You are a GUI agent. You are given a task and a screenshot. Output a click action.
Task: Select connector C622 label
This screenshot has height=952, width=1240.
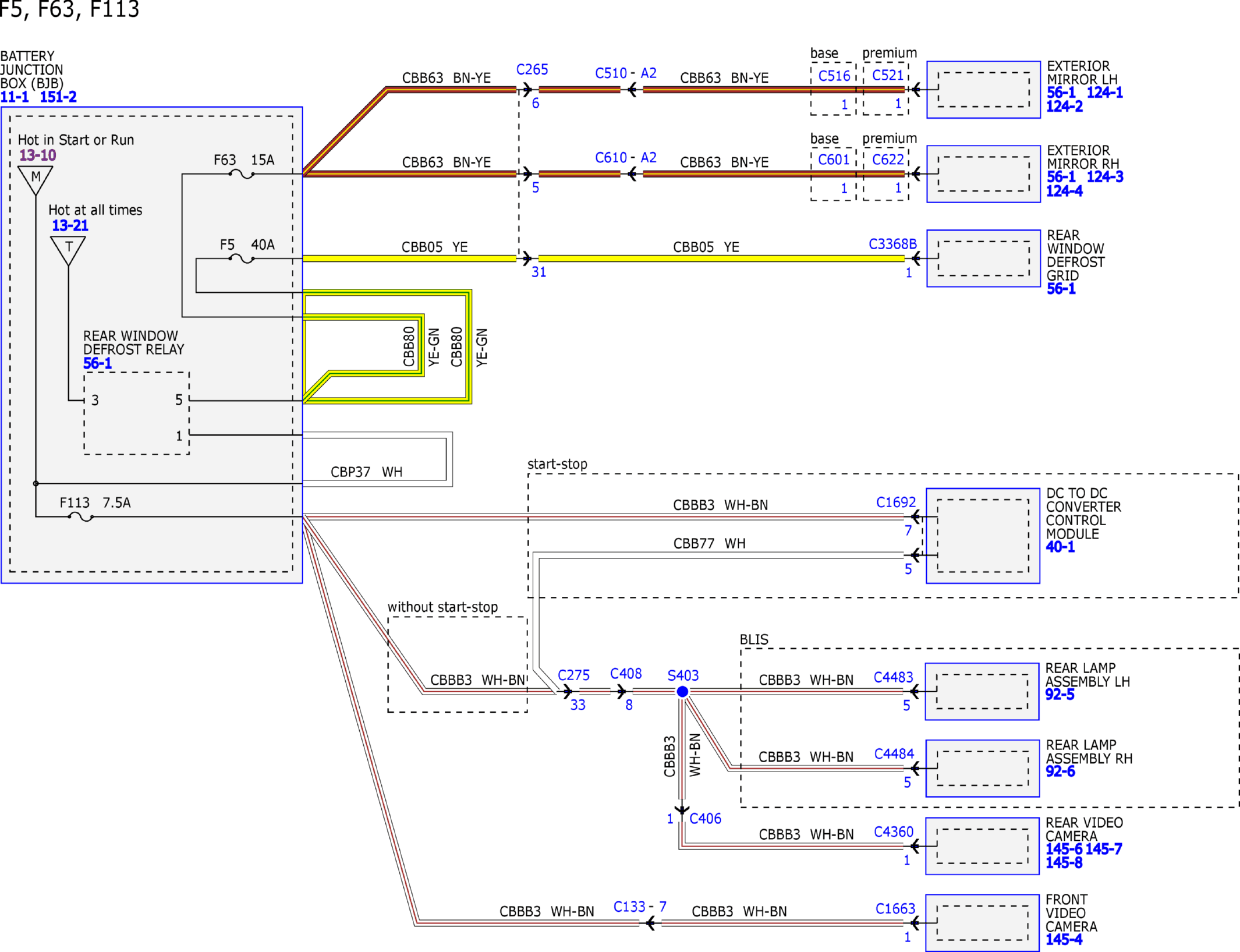(888, 160)
